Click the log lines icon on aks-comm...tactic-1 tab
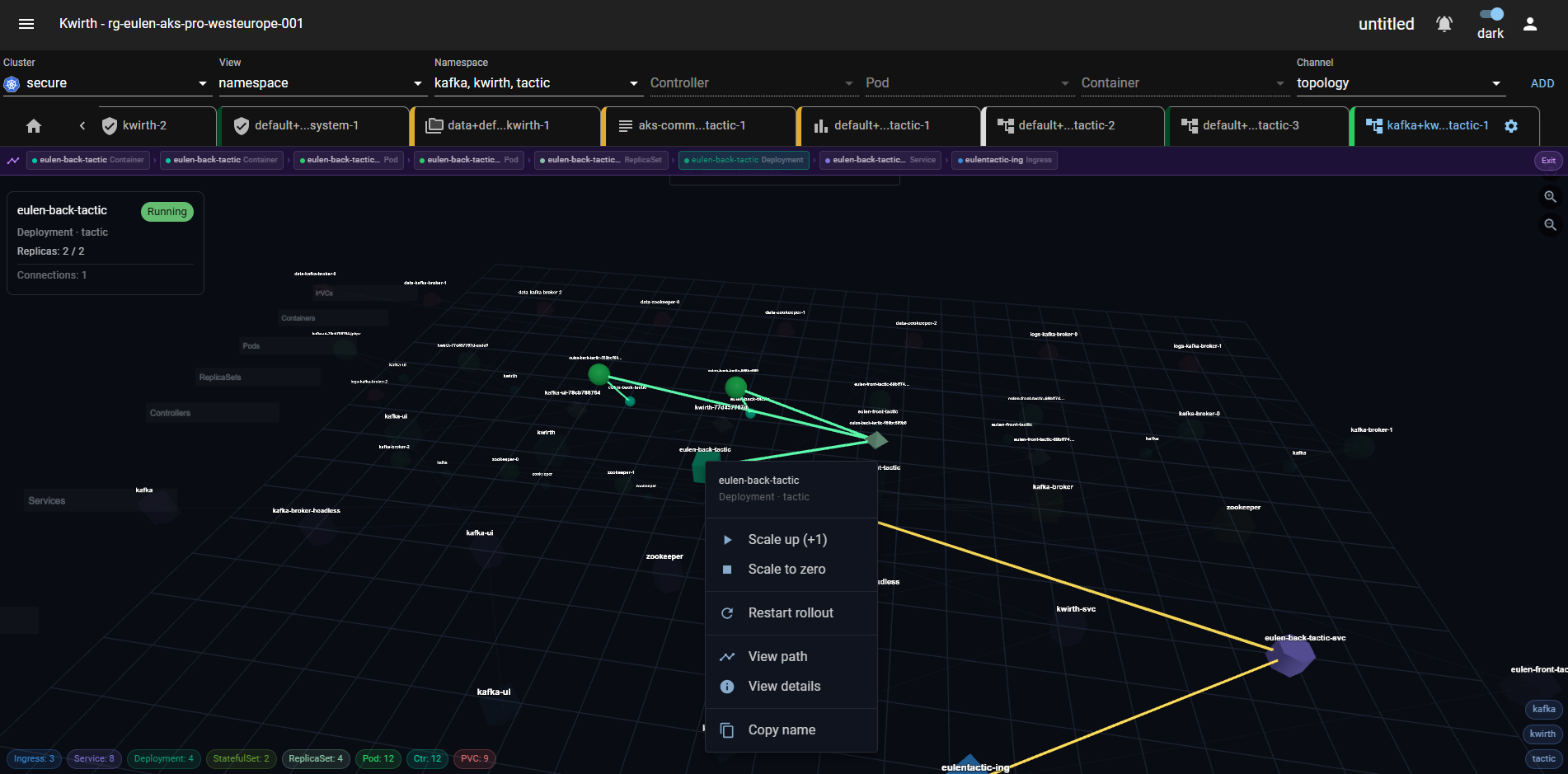Screen dimensions: 1568x774 tap(626, 126)
